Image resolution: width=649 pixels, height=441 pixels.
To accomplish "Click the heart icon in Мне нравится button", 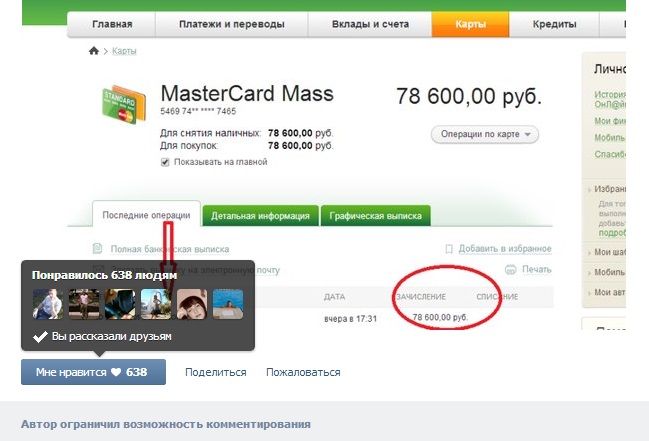I will 116,372.
